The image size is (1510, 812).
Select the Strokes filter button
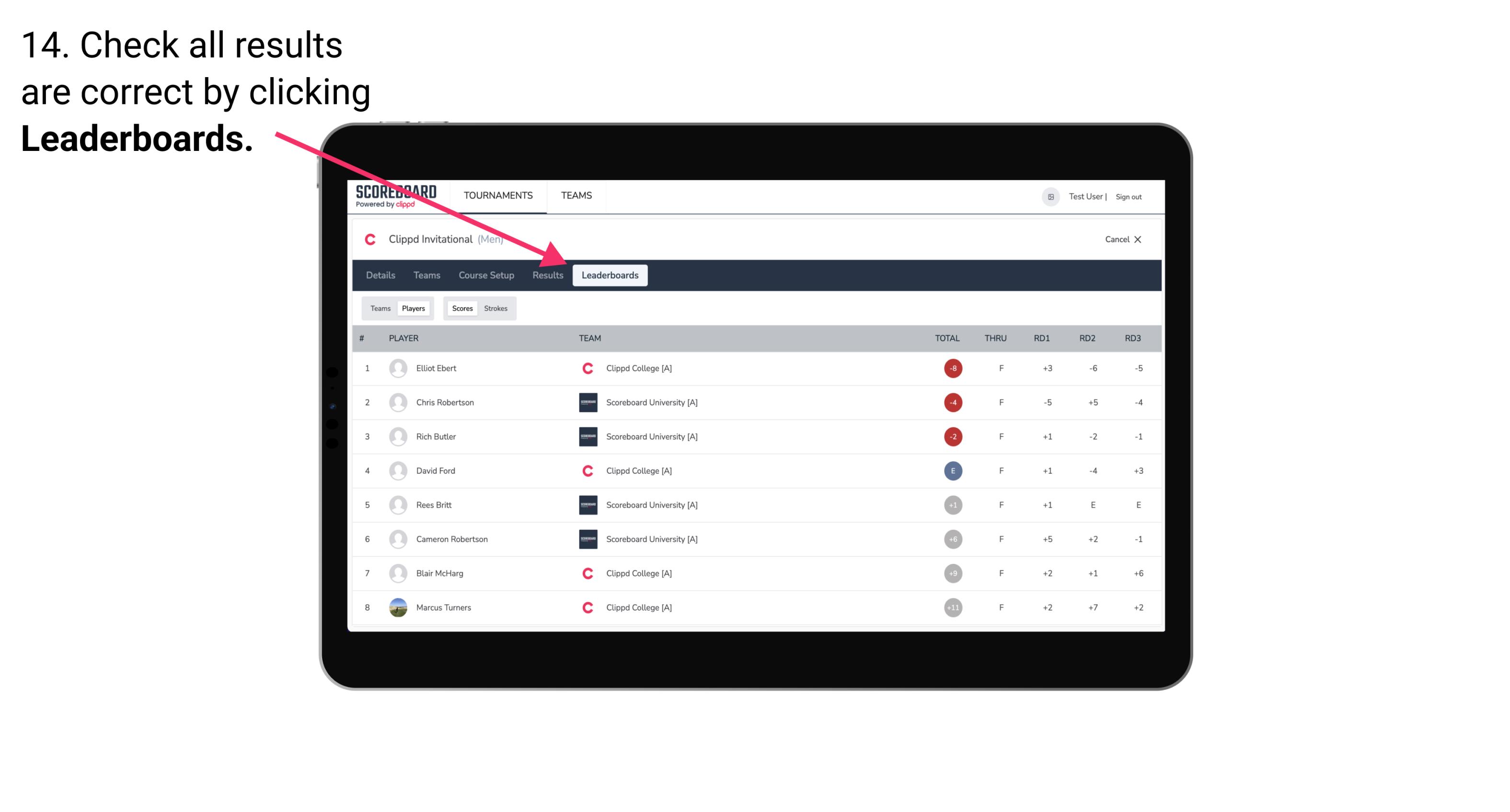click(x=497, y=308)
